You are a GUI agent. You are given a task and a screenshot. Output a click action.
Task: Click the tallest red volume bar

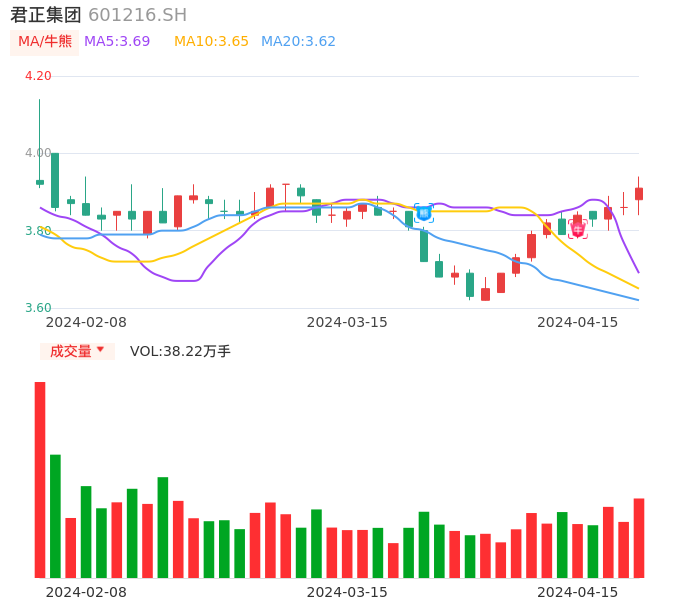tap(40, 479)
